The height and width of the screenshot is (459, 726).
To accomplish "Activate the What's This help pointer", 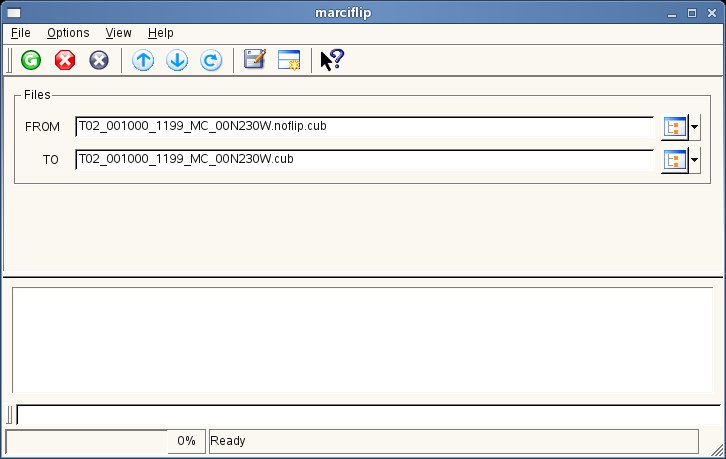I will pyautogui.click(x=331, y=60).
